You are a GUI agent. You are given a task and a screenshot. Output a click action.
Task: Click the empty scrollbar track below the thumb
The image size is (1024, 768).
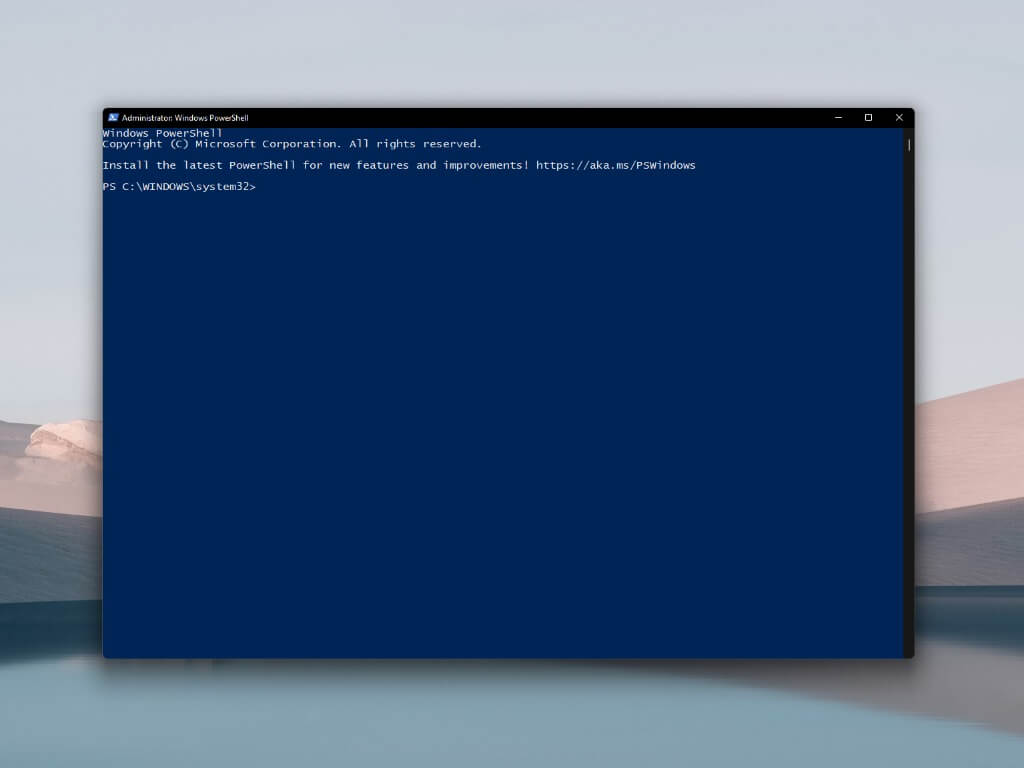pos(908,400)
